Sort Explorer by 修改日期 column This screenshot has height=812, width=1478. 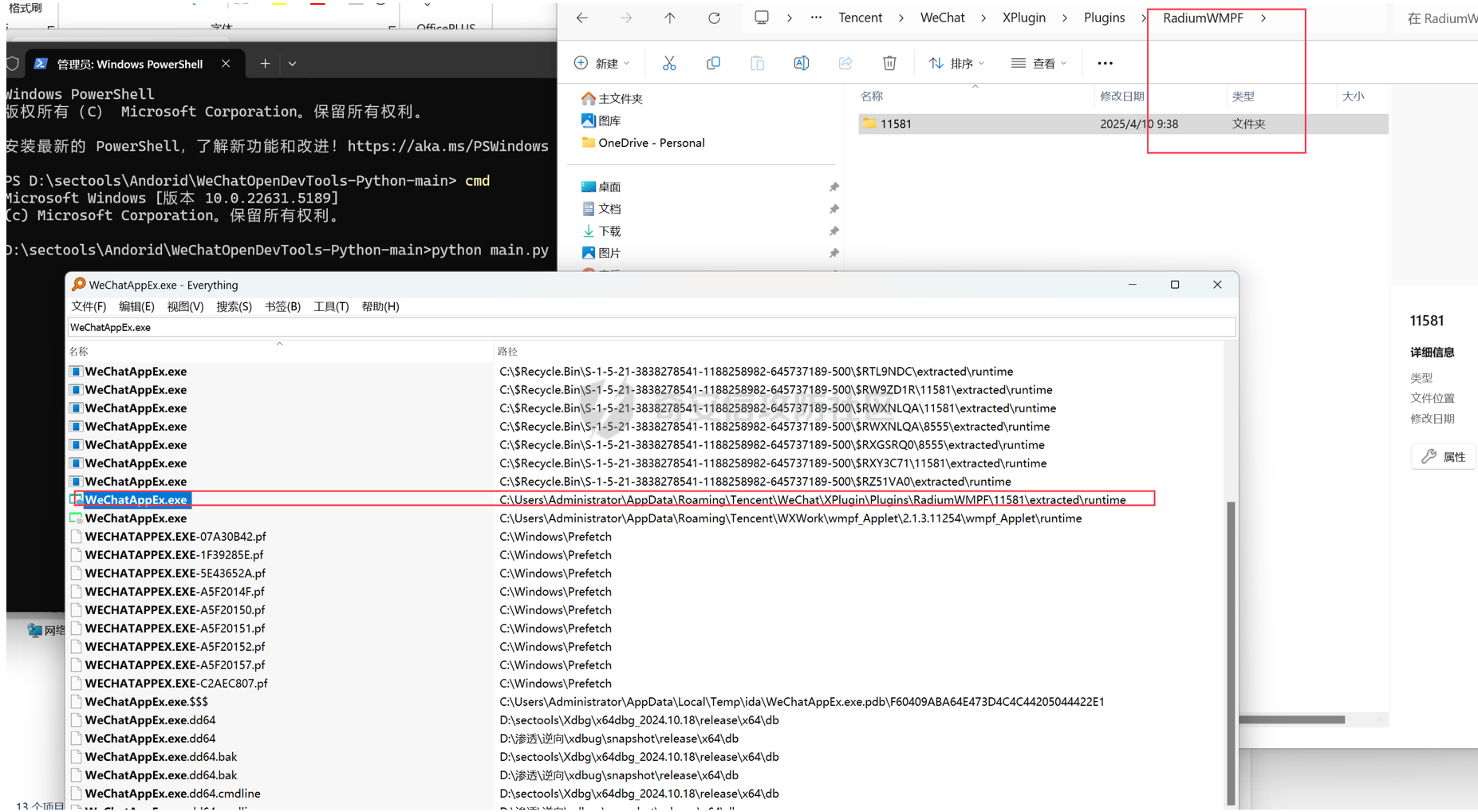[x=1121, y=97]
